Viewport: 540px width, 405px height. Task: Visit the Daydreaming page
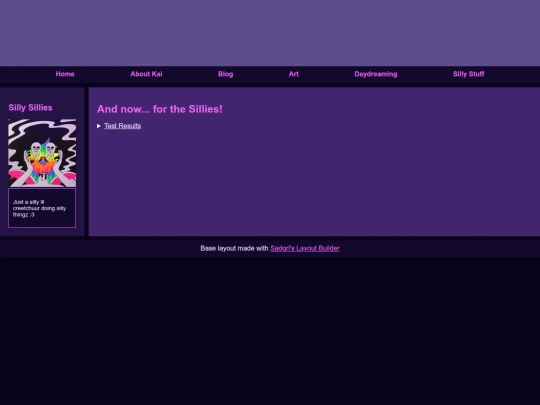click(376, 74)
